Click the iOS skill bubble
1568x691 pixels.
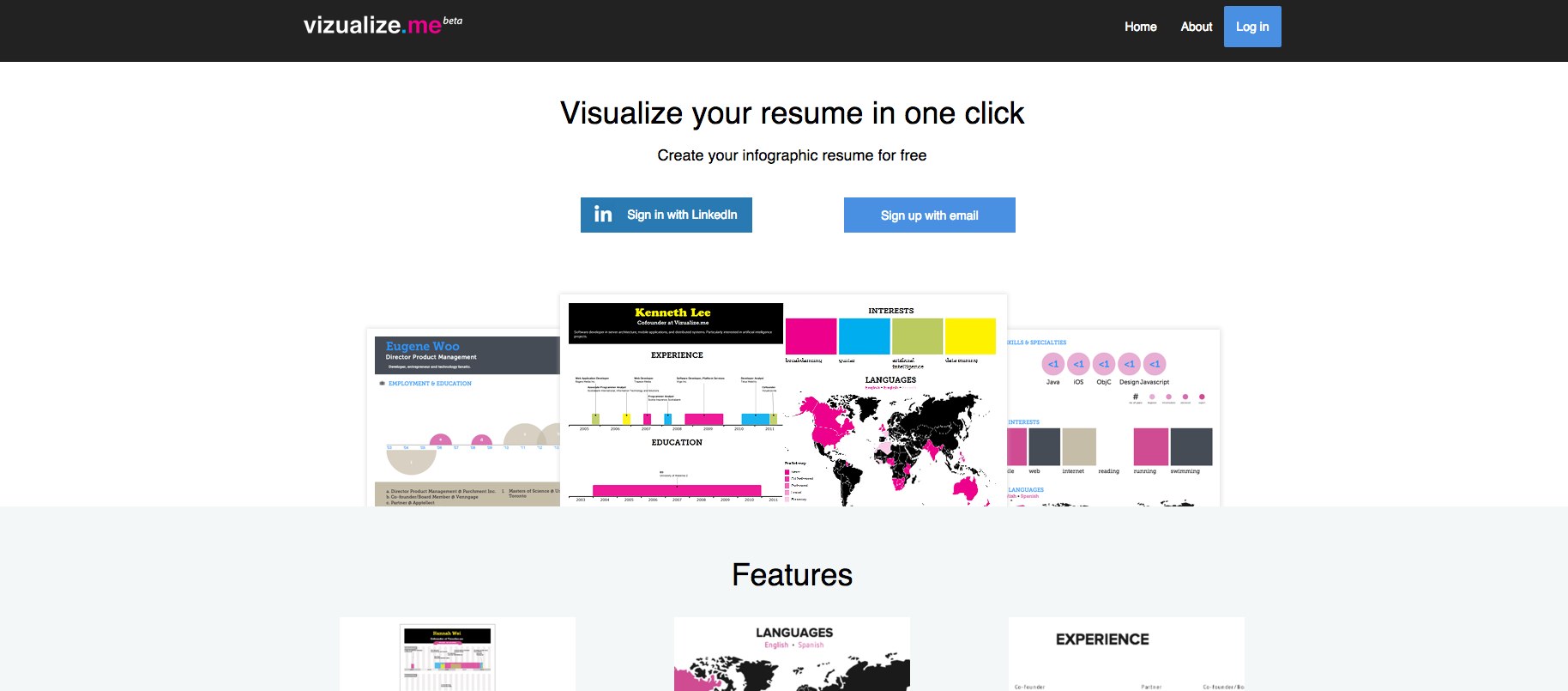[x=1078, y=364]
